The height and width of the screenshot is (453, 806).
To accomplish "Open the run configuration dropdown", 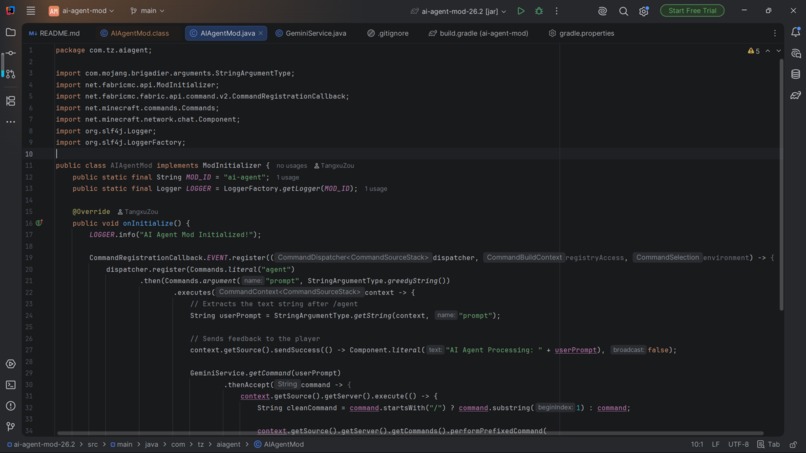I will (458, 11).
